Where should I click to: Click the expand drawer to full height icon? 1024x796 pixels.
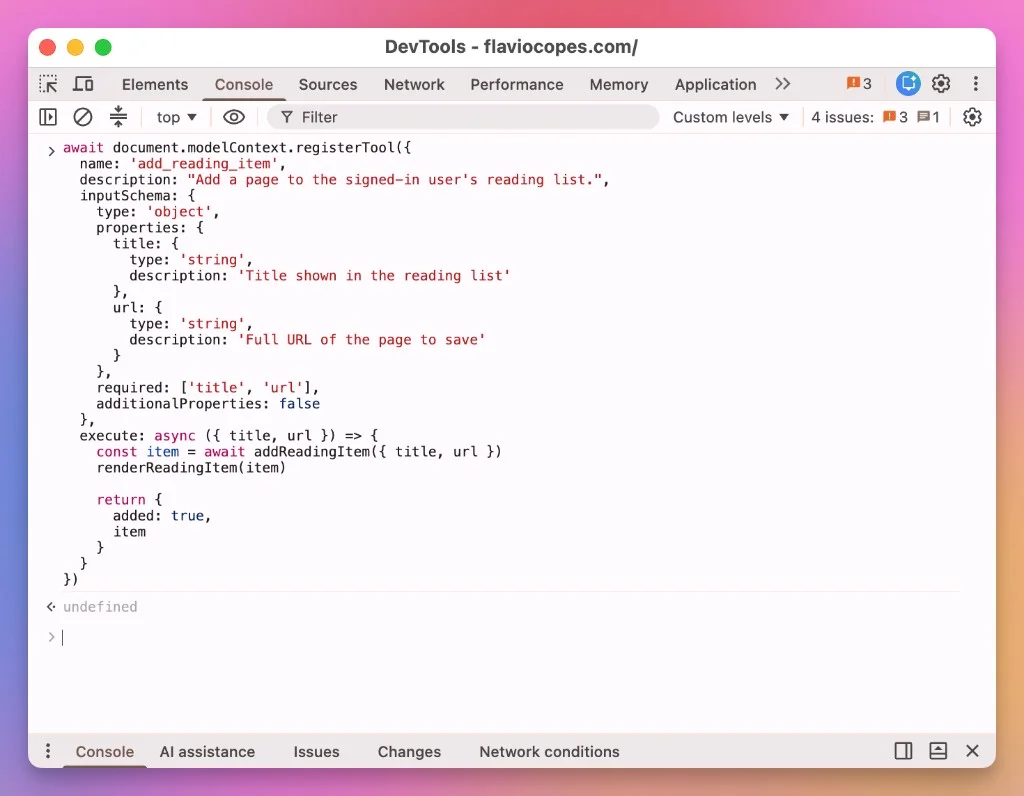[x=938, y=751]
